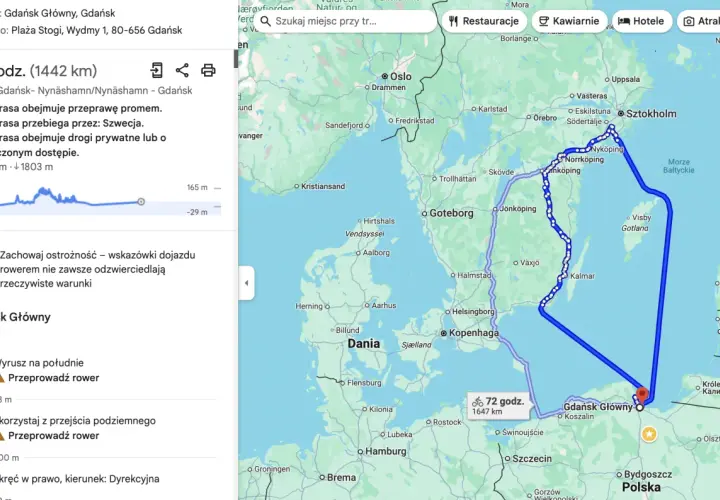Image resolution: width=720 pixels, height=500 pixels.
Task: Click the Kopenhaga city label
Action: coord(473,333)
